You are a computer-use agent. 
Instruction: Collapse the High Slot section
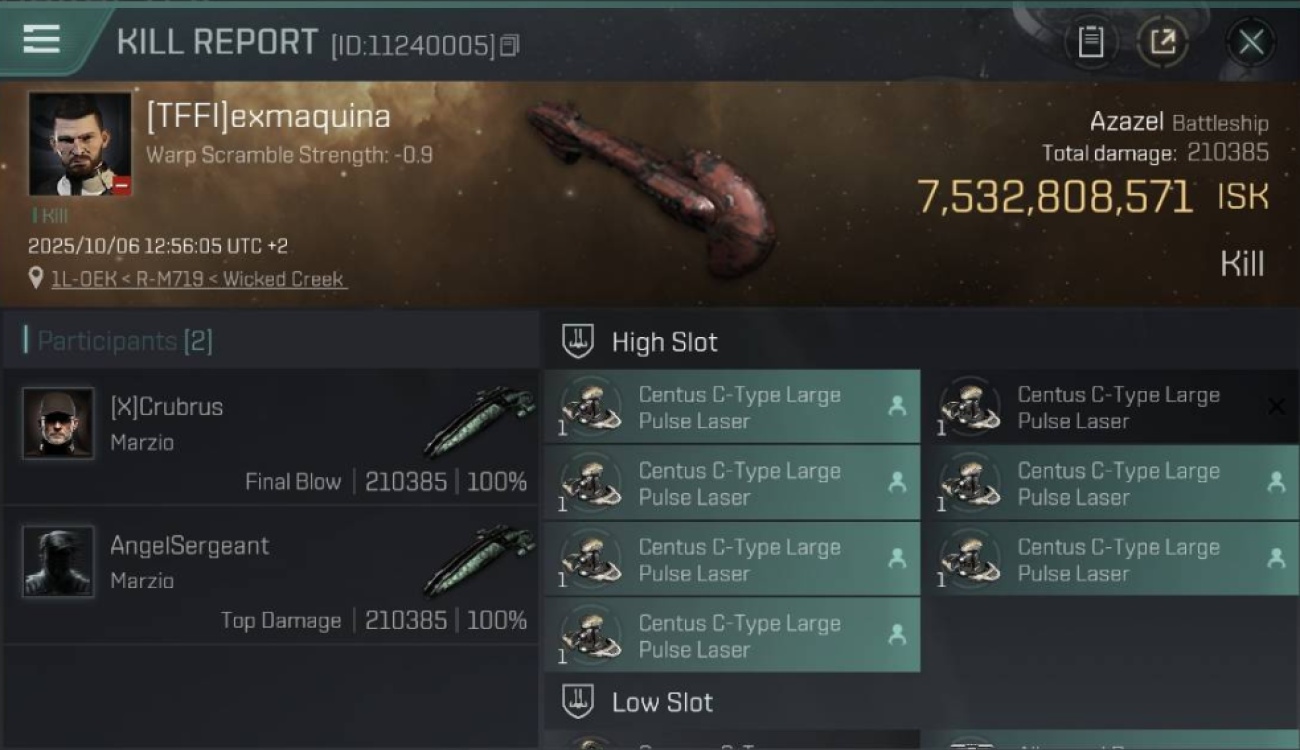[578, 341]
